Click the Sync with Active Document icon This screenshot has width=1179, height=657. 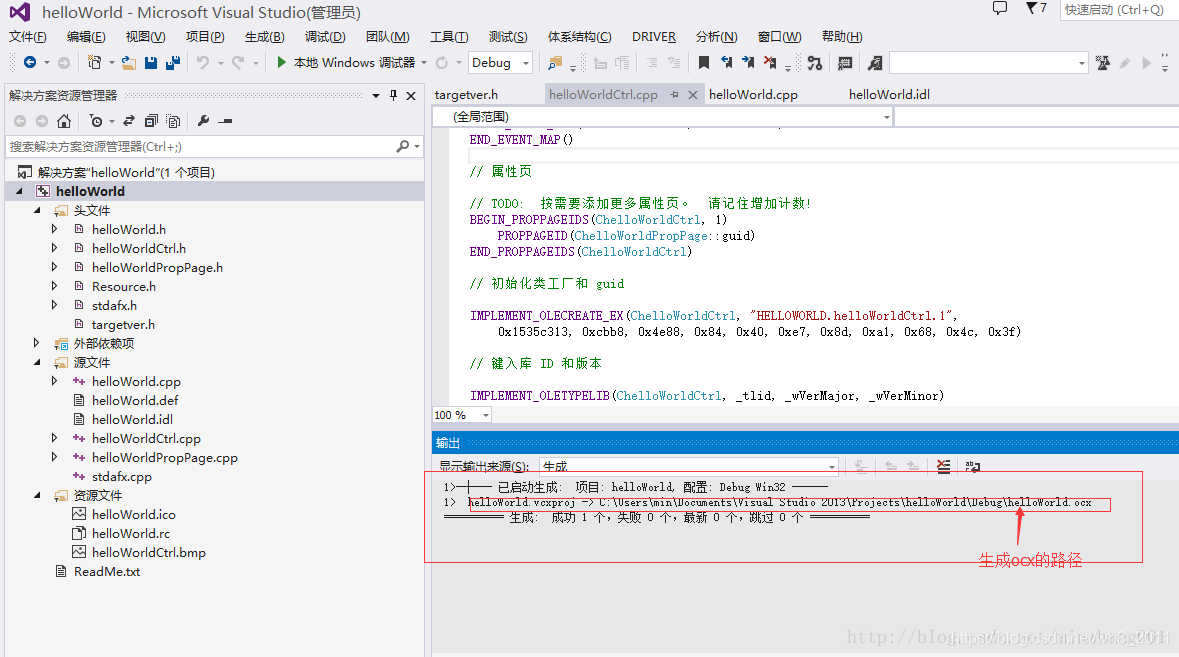click(129, 120)
